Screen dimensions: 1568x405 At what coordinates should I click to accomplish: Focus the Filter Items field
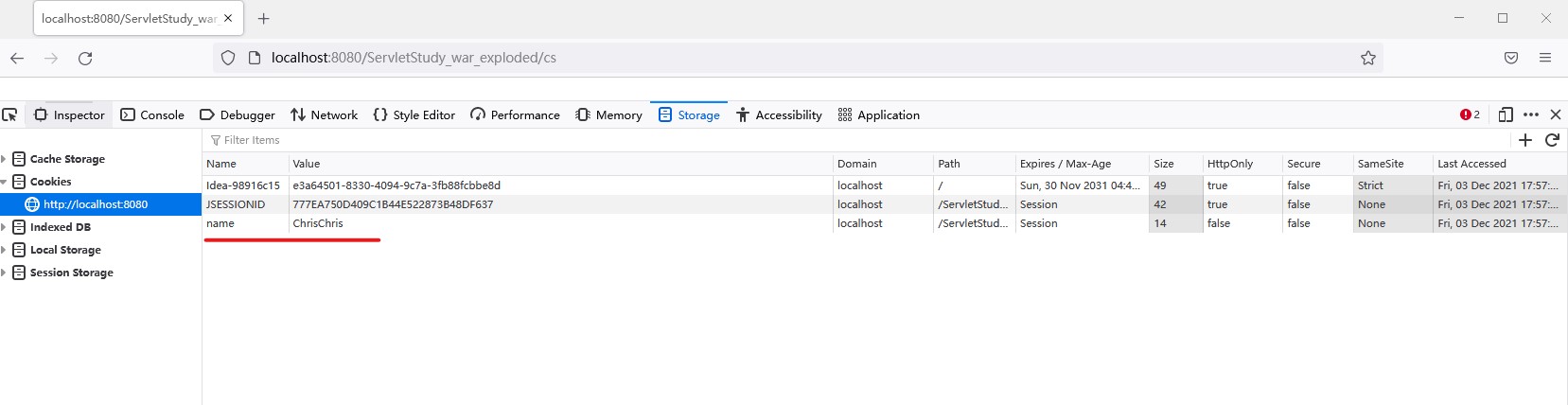[379, 140]
